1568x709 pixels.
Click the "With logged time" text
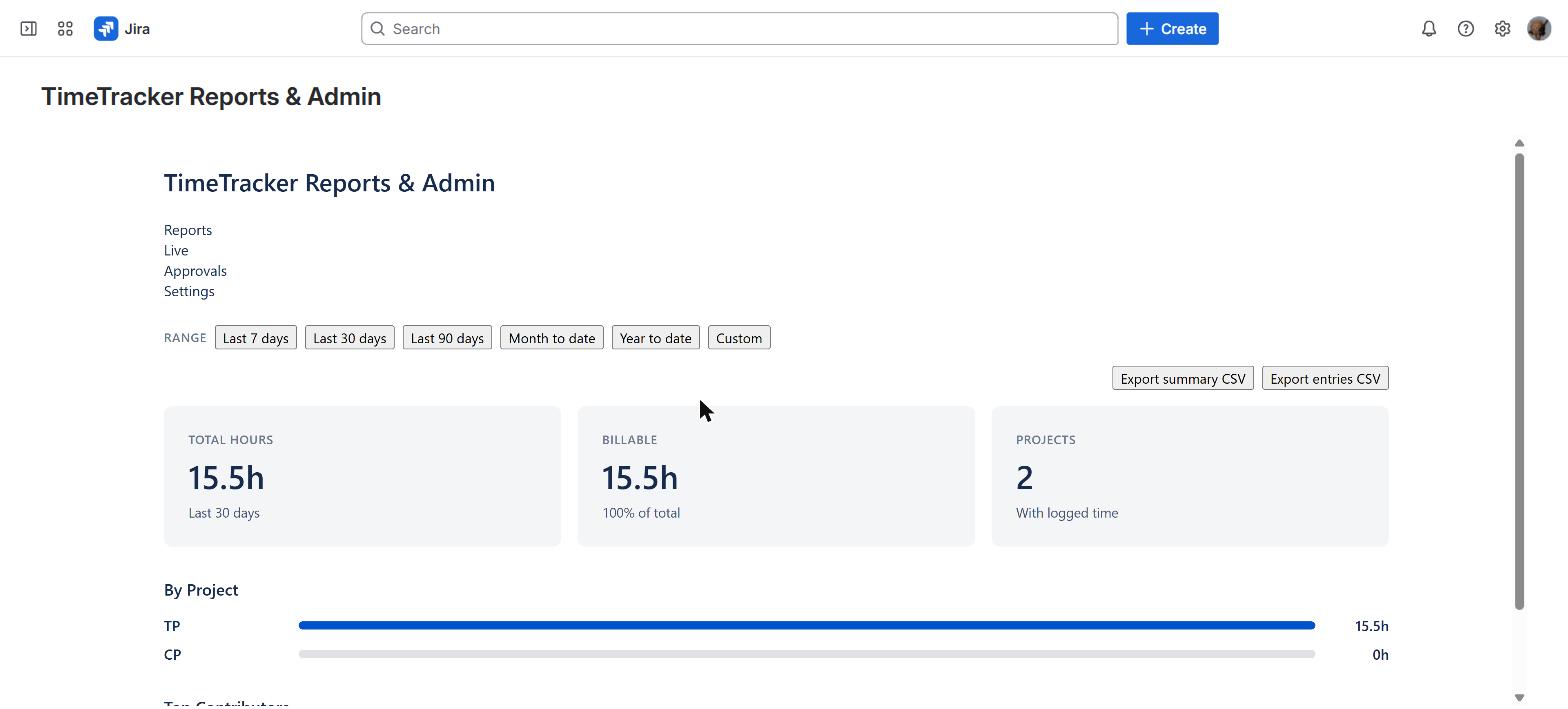pyautogui.click(x=1067, y=513)
